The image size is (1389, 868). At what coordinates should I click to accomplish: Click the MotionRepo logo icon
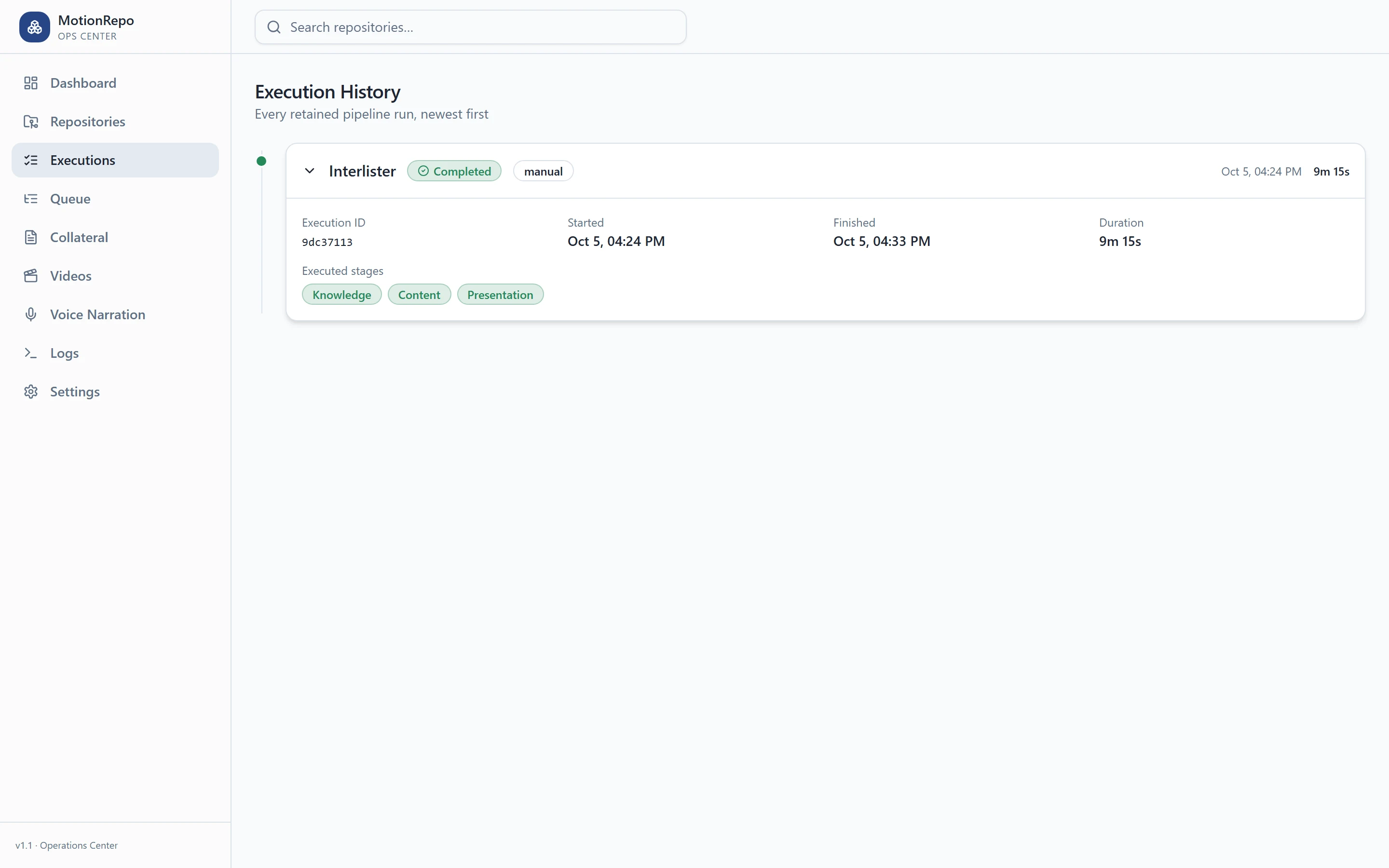[x=34, y=27]
